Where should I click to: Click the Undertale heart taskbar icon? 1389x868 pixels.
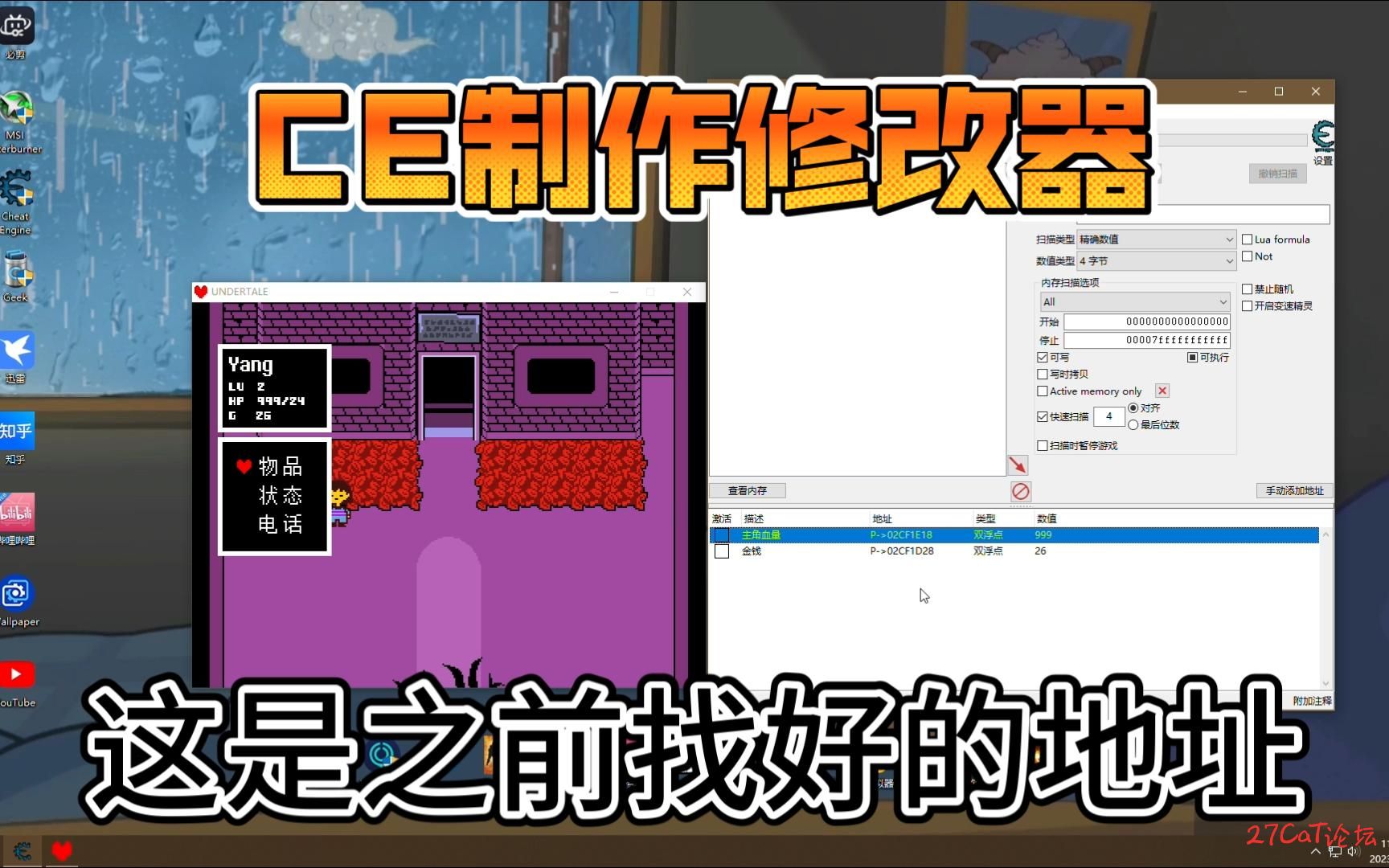[x=62, y=850]
